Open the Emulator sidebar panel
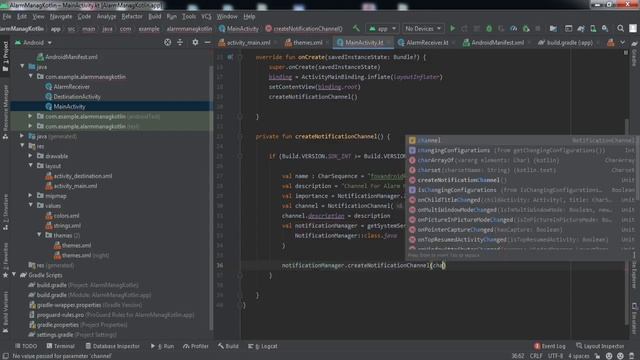640x360 pixels. [635, 318]
